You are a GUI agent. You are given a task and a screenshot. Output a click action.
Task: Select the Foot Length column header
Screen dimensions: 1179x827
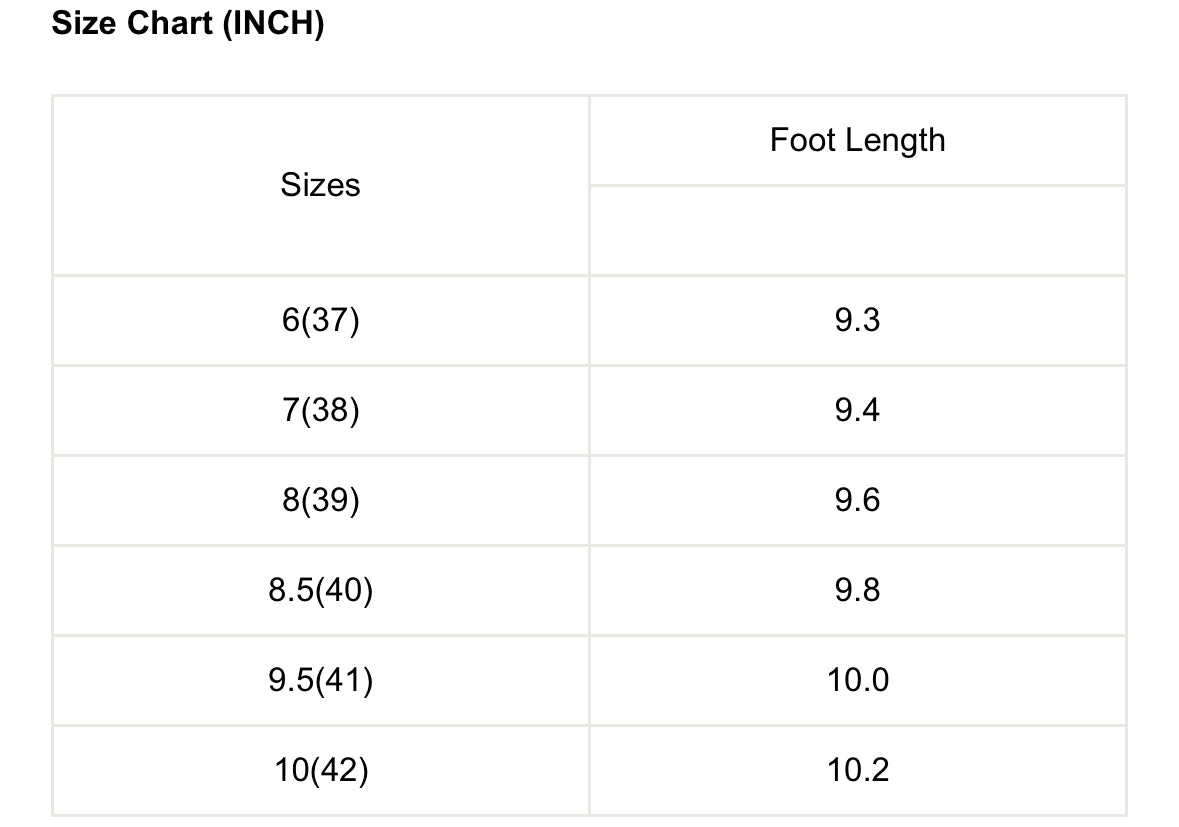(857, 141)
